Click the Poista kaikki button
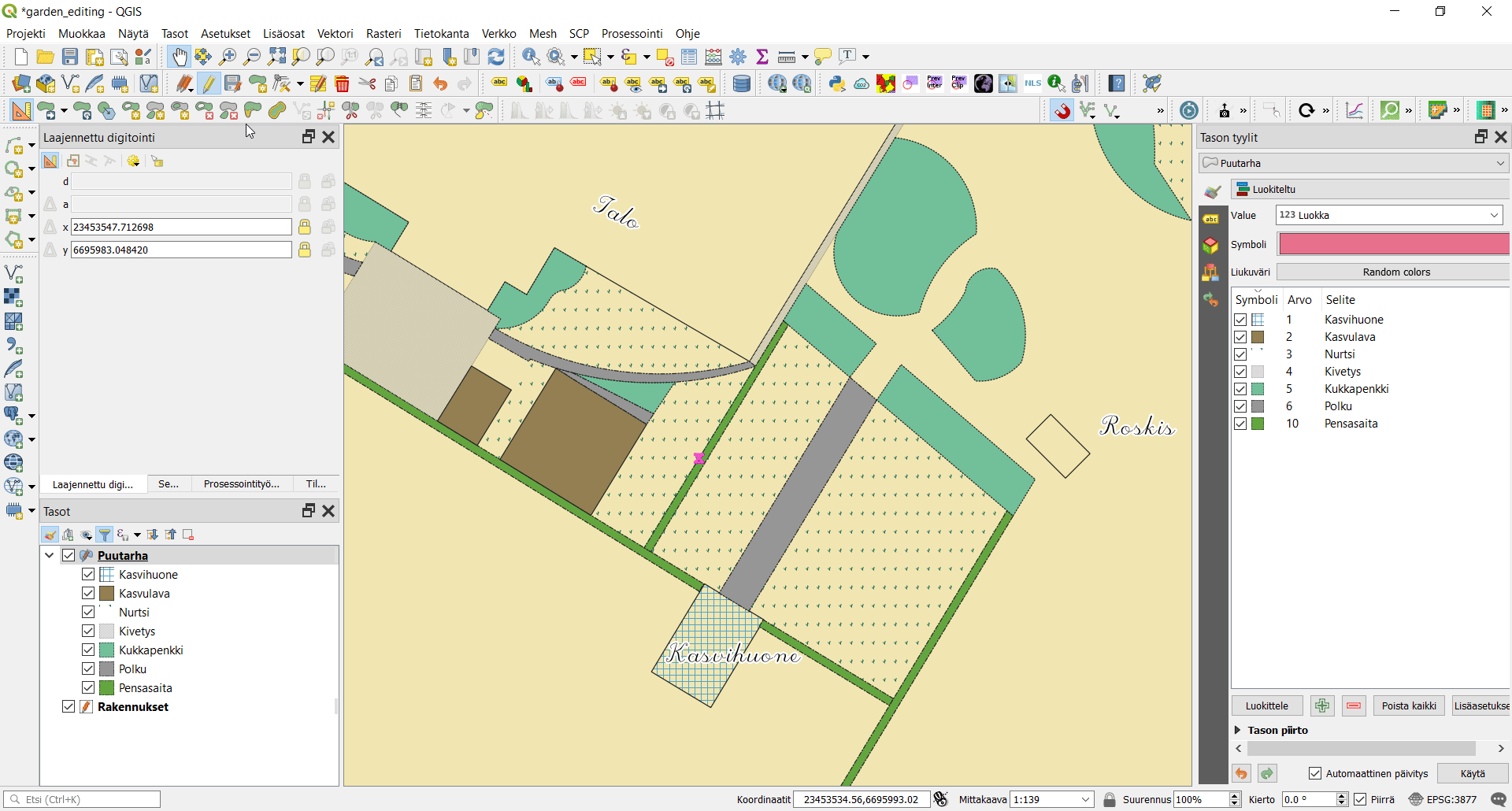This screenshot has height=811, width=1512. coord(1408,705)
